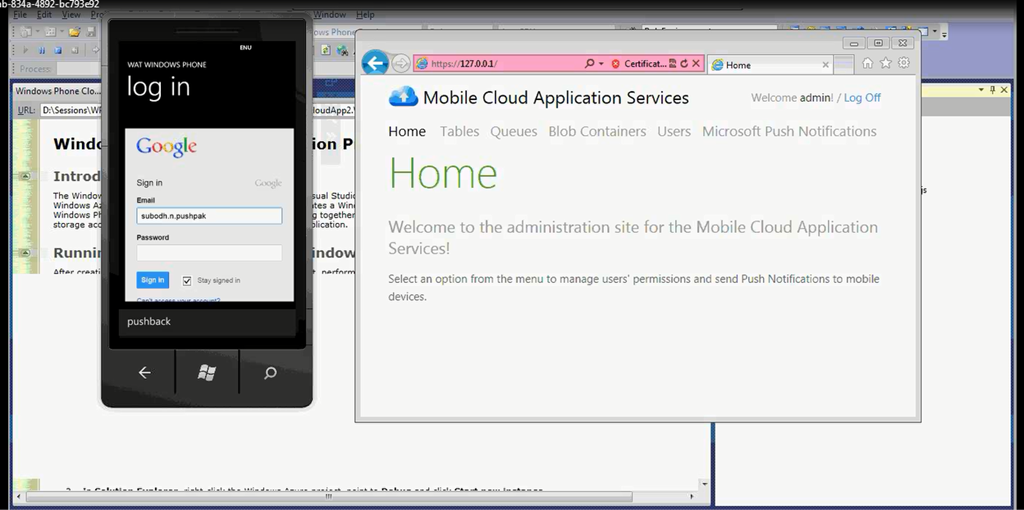Click the horizontal scrollbar thumb in document window
1024x510 pixels.
[329, 497]
